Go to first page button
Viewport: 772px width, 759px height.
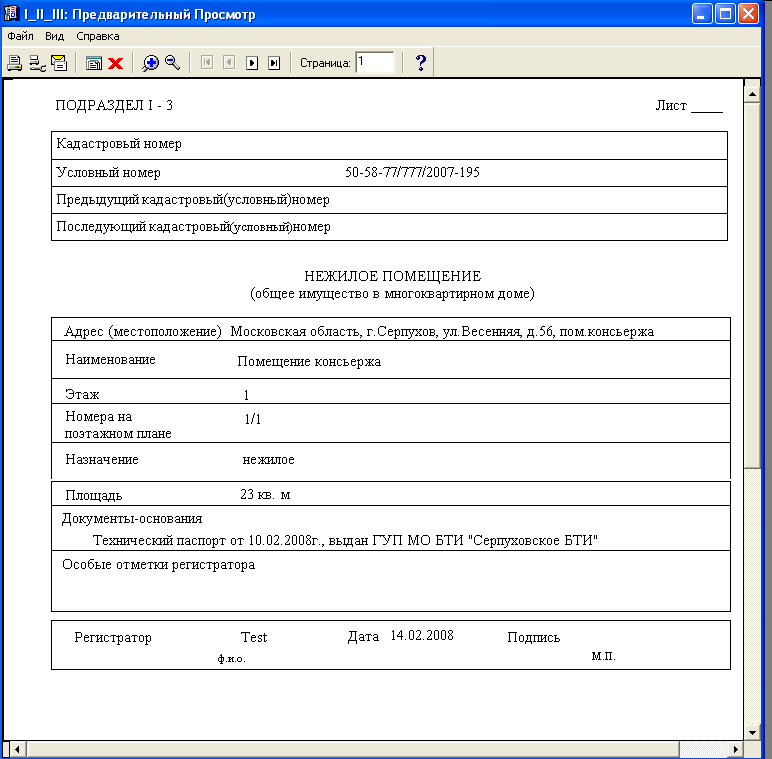click(207, 63)
